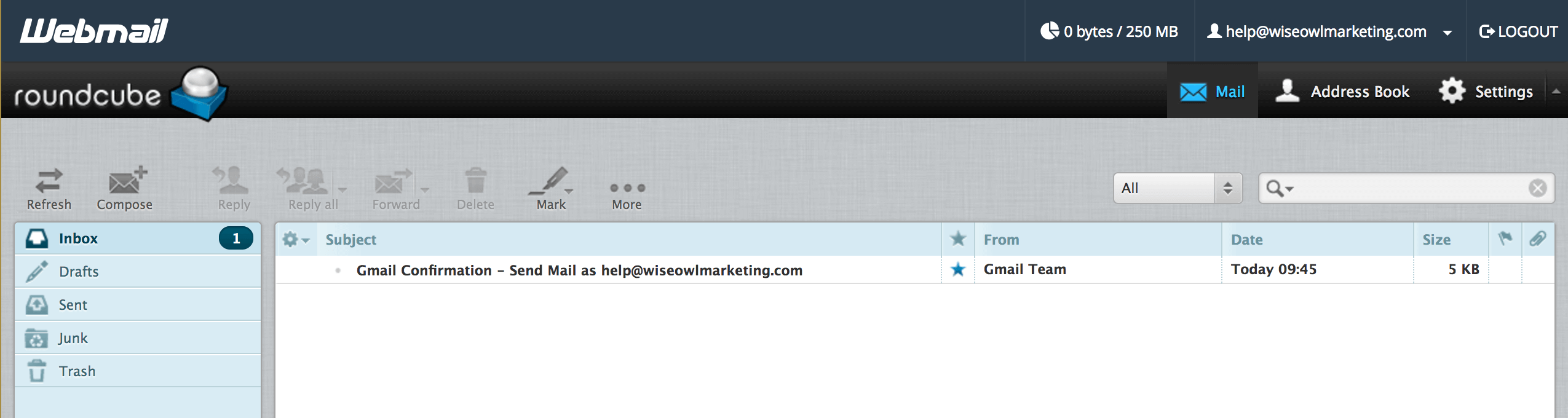This screenshot has height=418, width=1568.
Task: Sort messages by Date column
Action: 1247,240
